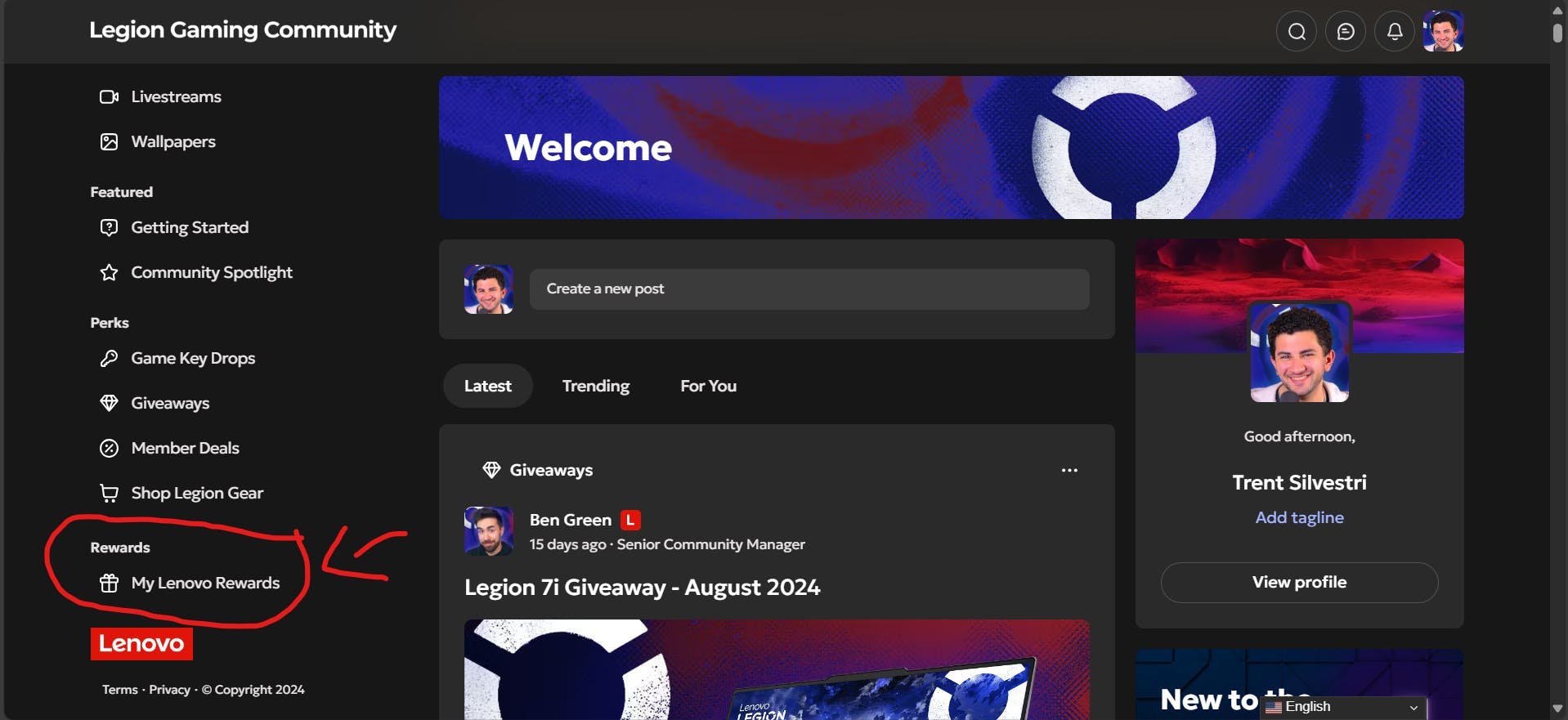The height and width of the screenshot is (720, 1568).
Task: Click the Game Key Drops key icon
Action: pyautogui.click(x=109, y=359)
